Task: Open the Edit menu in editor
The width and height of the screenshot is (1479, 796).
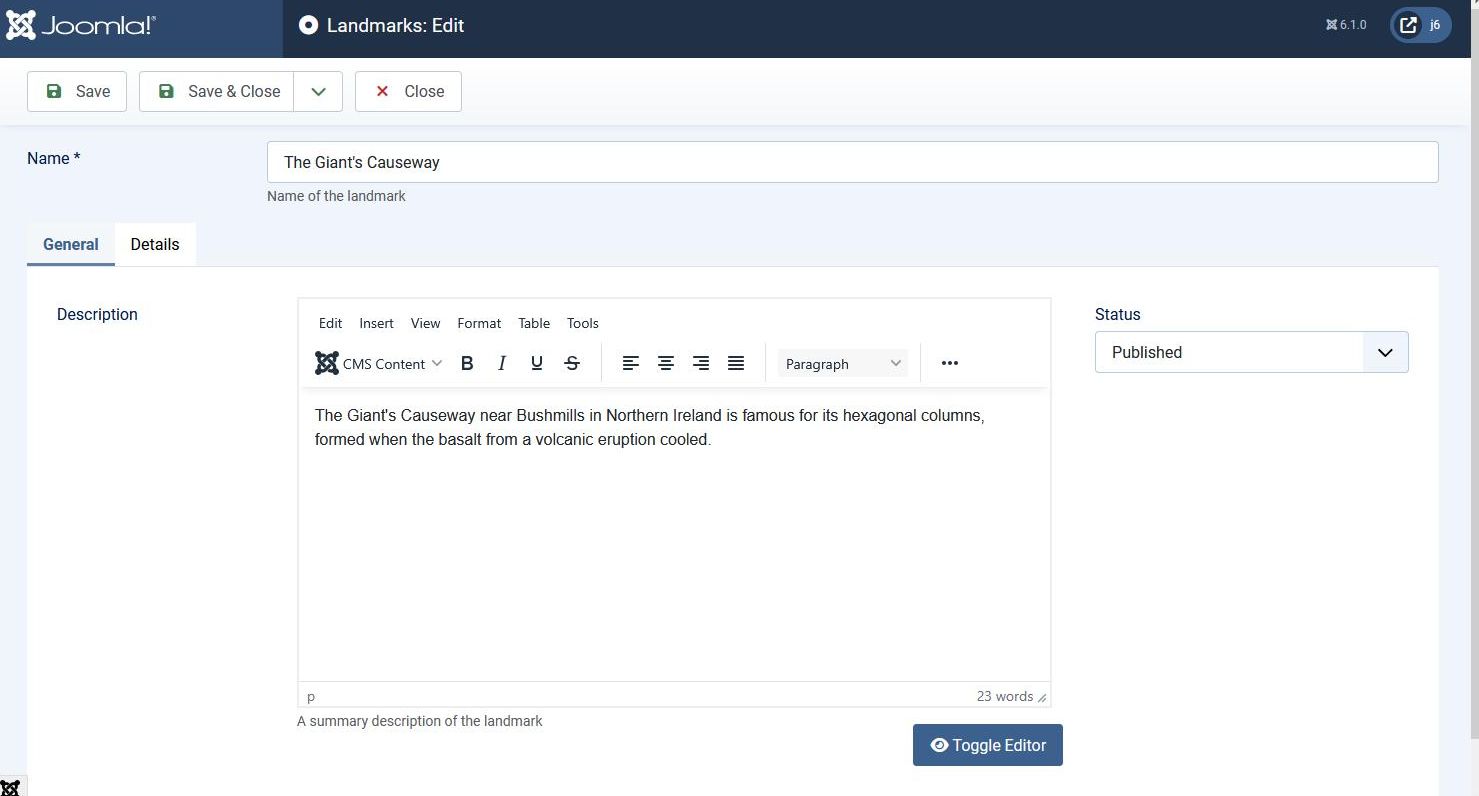Action: click(x=330, y=323)
